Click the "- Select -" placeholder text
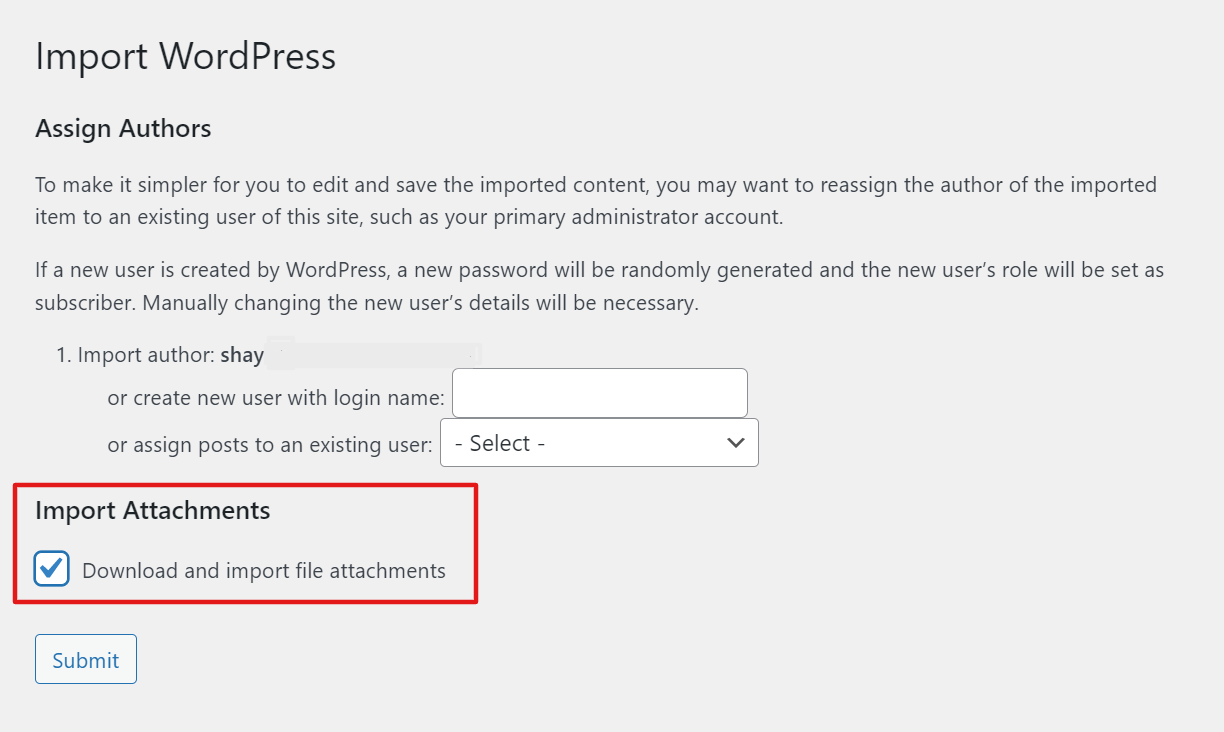 tap(500, 443)
